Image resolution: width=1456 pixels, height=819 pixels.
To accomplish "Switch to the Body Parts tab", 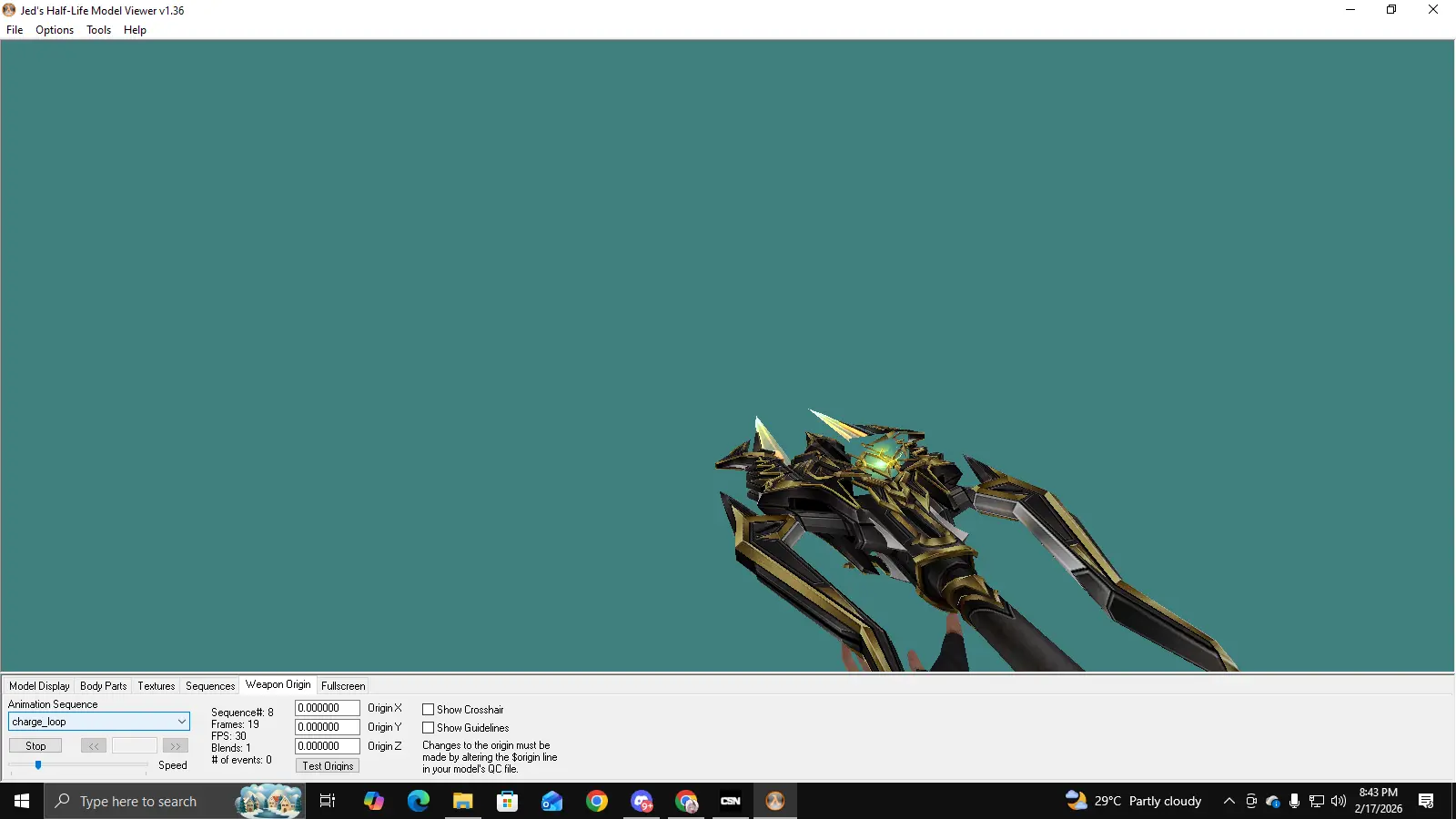I will (104, 686).
